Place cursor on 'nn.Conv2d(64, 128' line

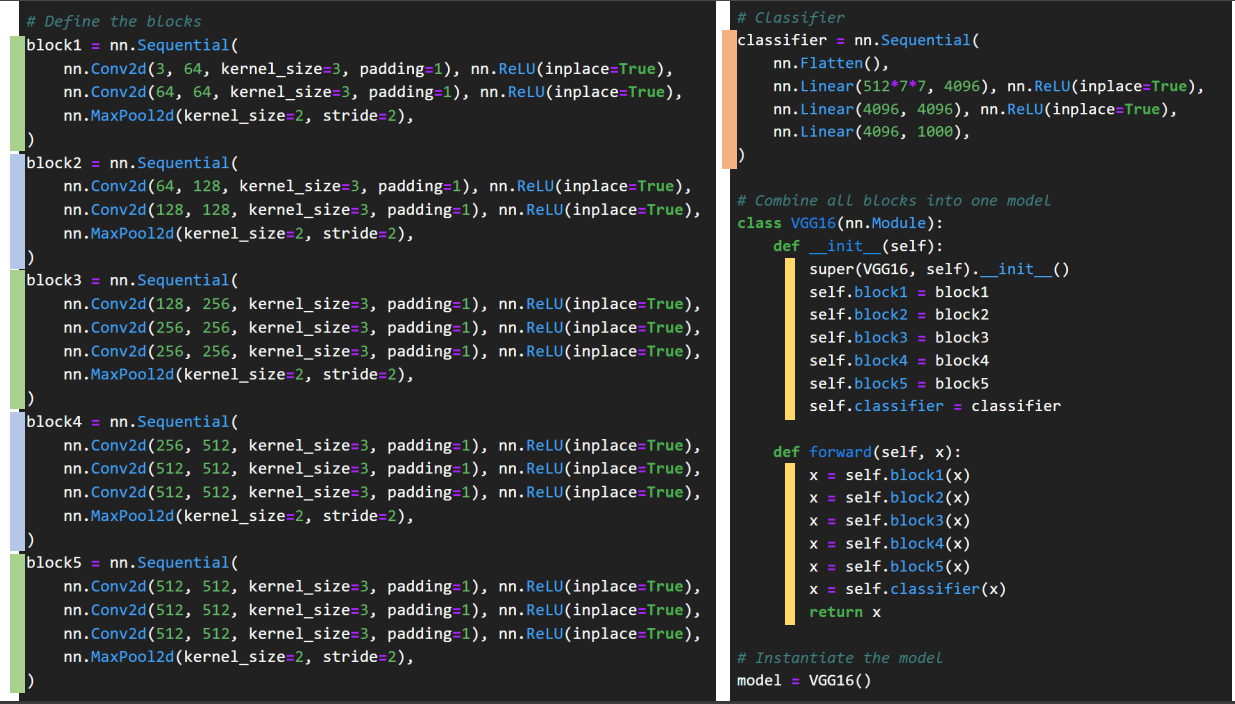coord(379,186)
